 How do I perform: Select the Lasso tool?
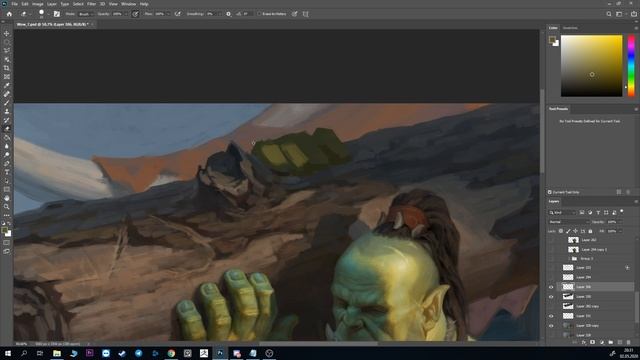tap(7, 51)
